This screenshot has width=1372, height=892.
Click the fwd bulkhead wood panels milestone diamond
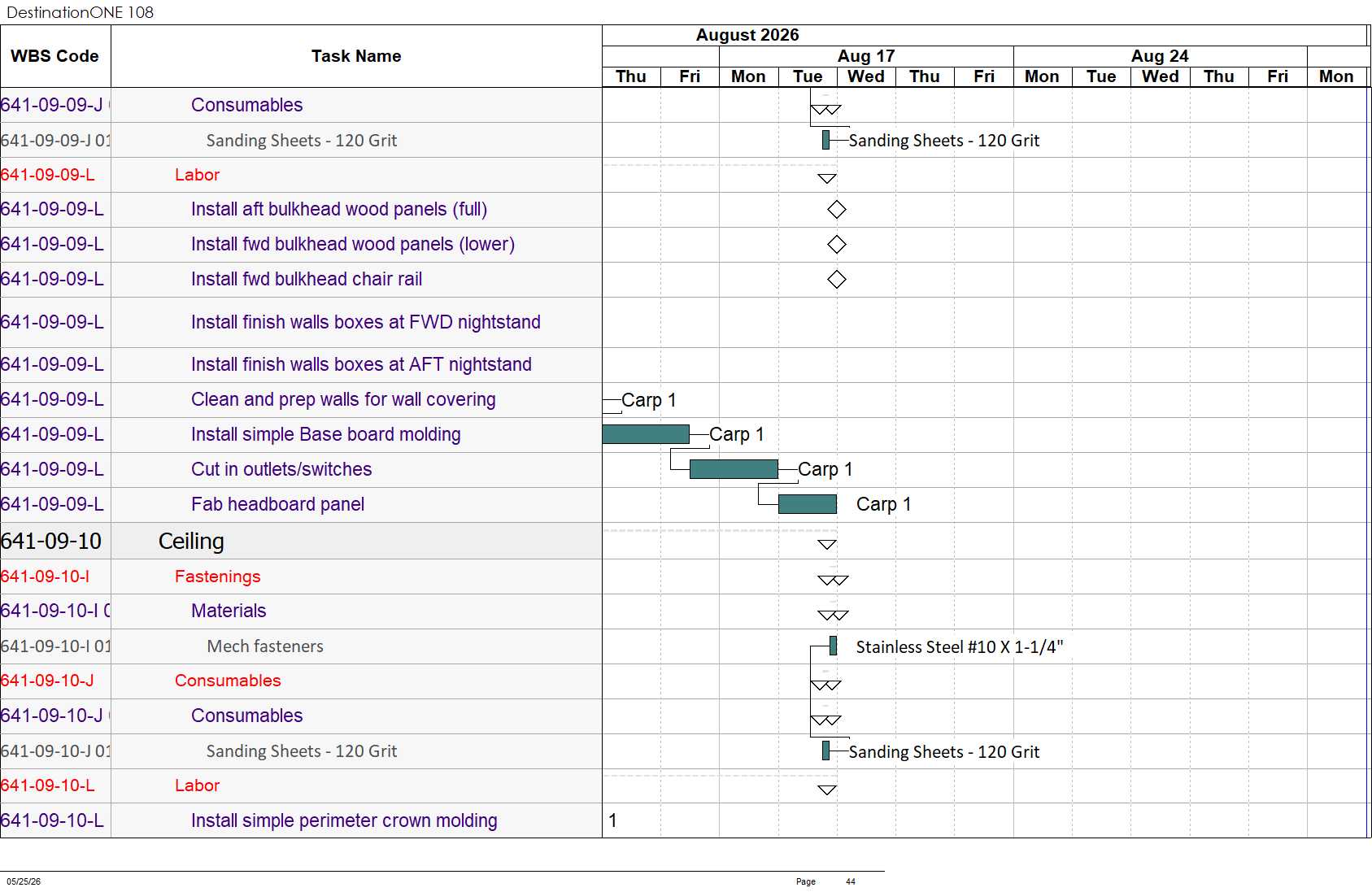click(837, 245)
